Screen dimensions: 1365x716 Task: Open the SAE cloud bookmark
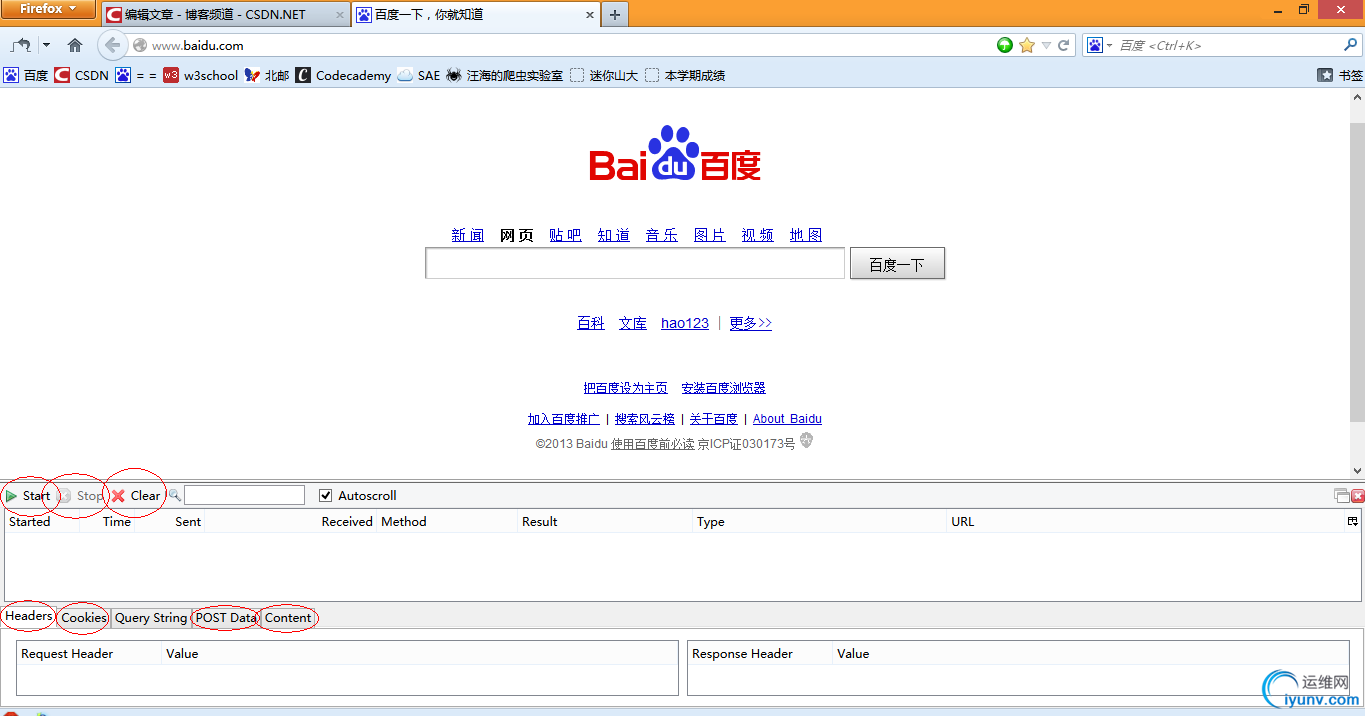(x=418, y=75)
